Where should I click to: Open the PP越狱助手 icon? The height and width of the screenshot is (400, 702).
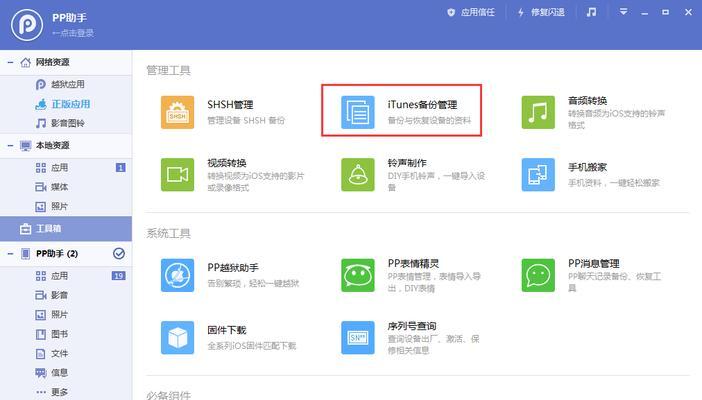(177, 275)
